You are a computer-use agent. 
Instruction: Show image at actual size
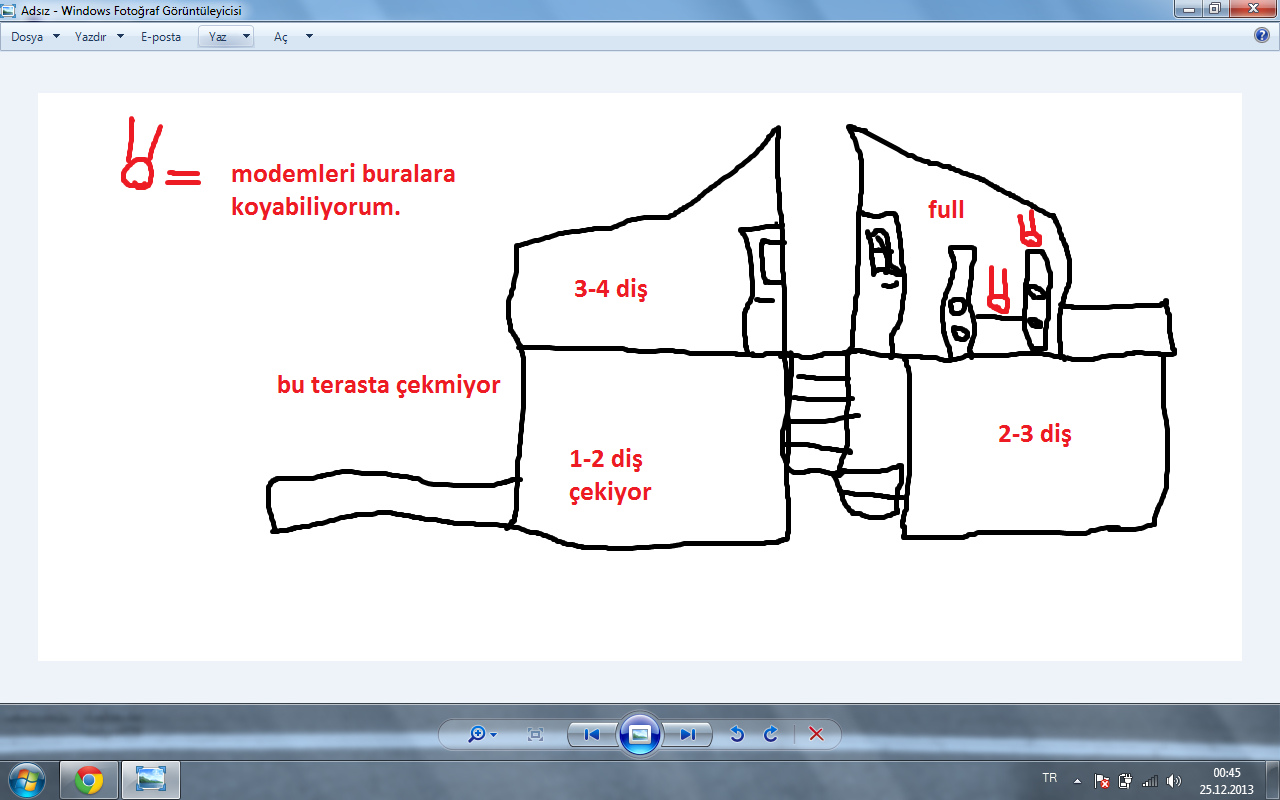[535, 734]
